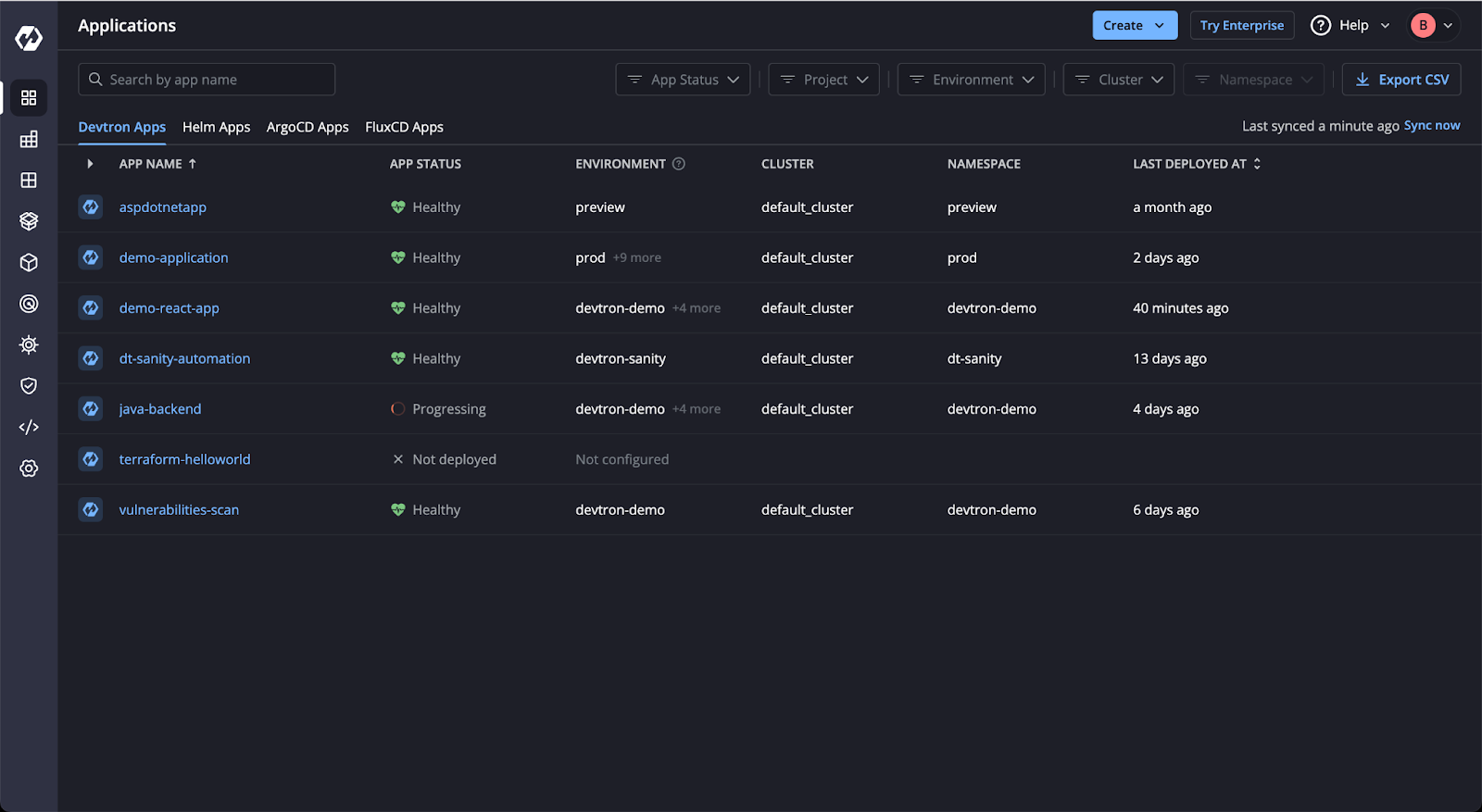1482x812 pixels.
Task: Switch to FluxCD Apps tab
Action: 404,127
